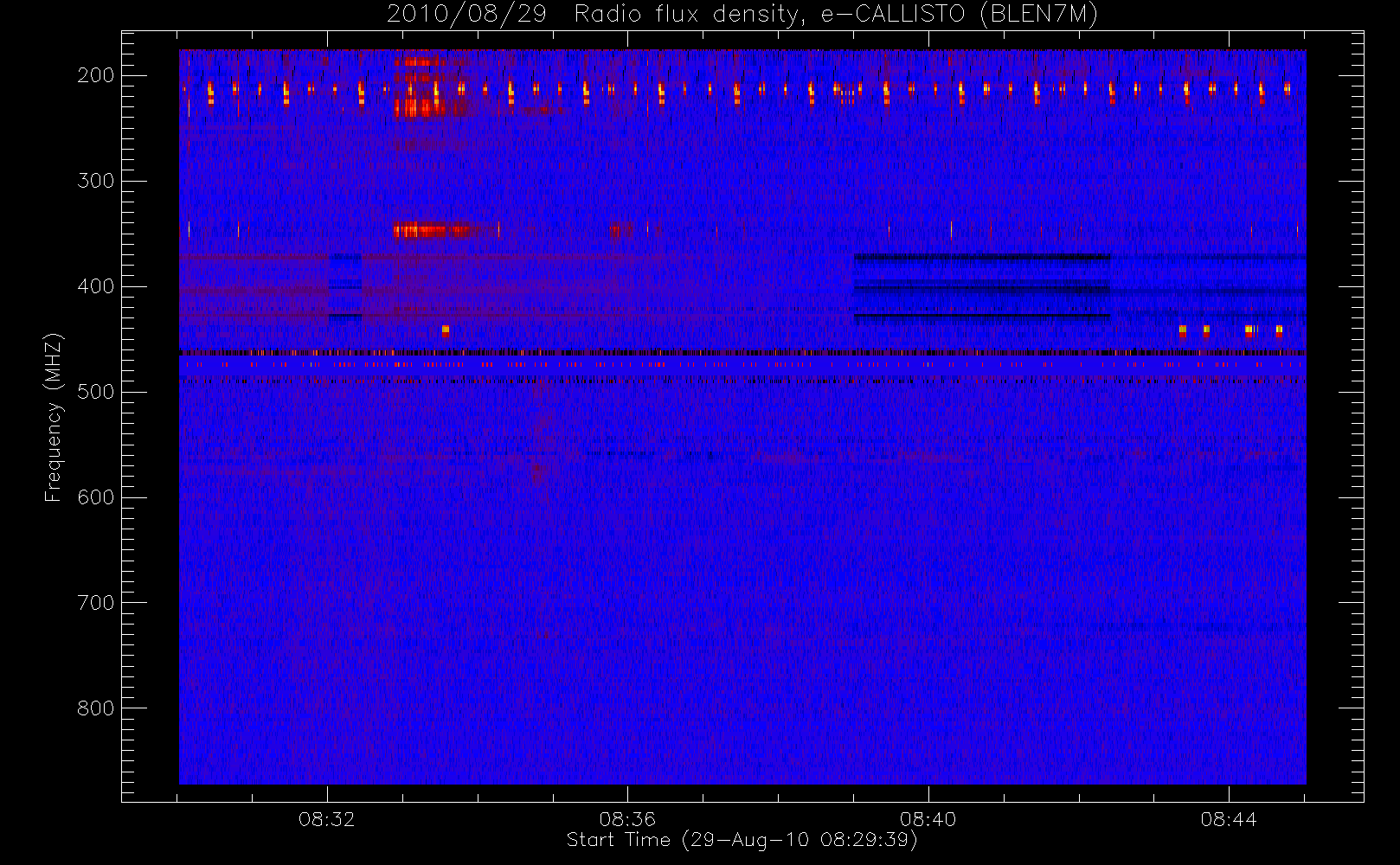Select the 400 frequency tick label

point(96,286)
